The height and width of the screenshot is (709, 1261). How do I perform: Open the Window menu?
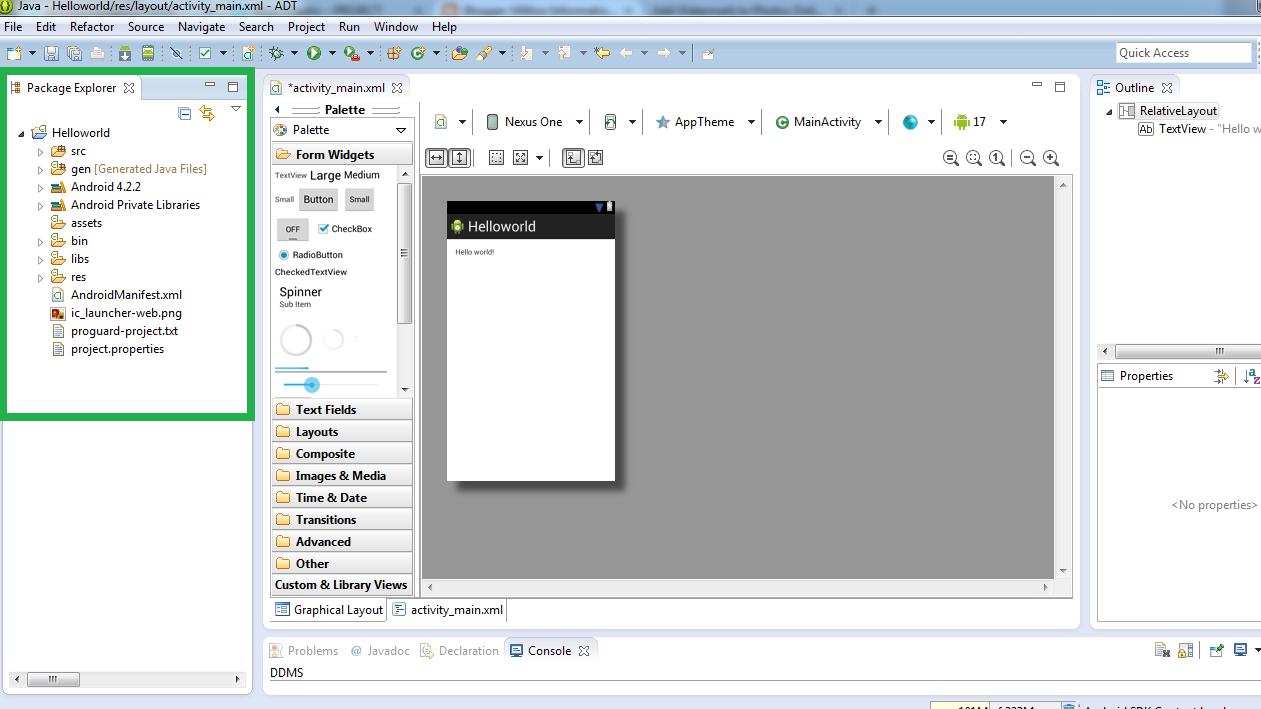point(396,27)
